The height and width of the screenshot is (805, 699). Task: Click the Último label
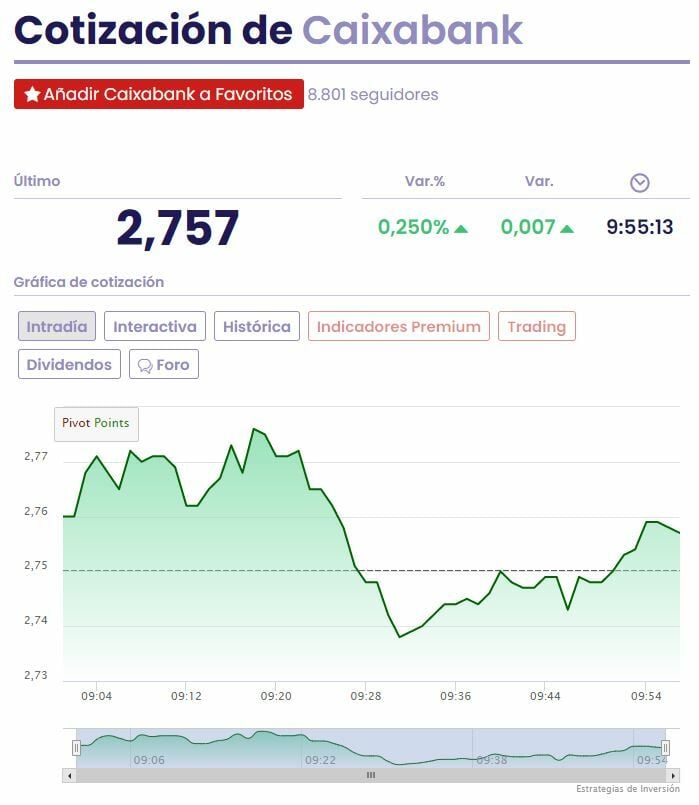tap(37, 181)
